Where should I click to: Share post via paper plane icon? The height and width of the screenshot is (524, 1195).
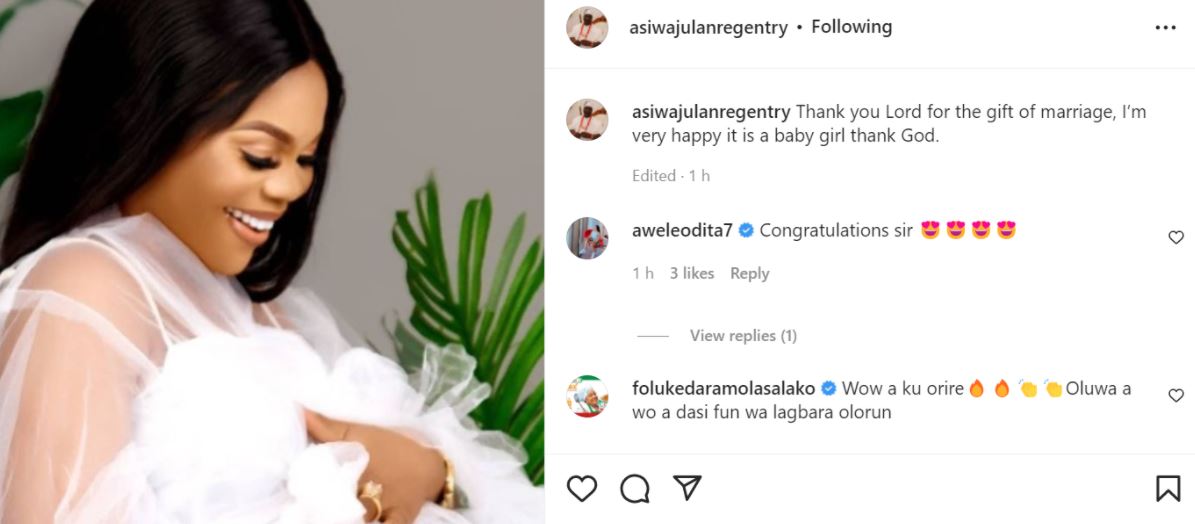686,488
